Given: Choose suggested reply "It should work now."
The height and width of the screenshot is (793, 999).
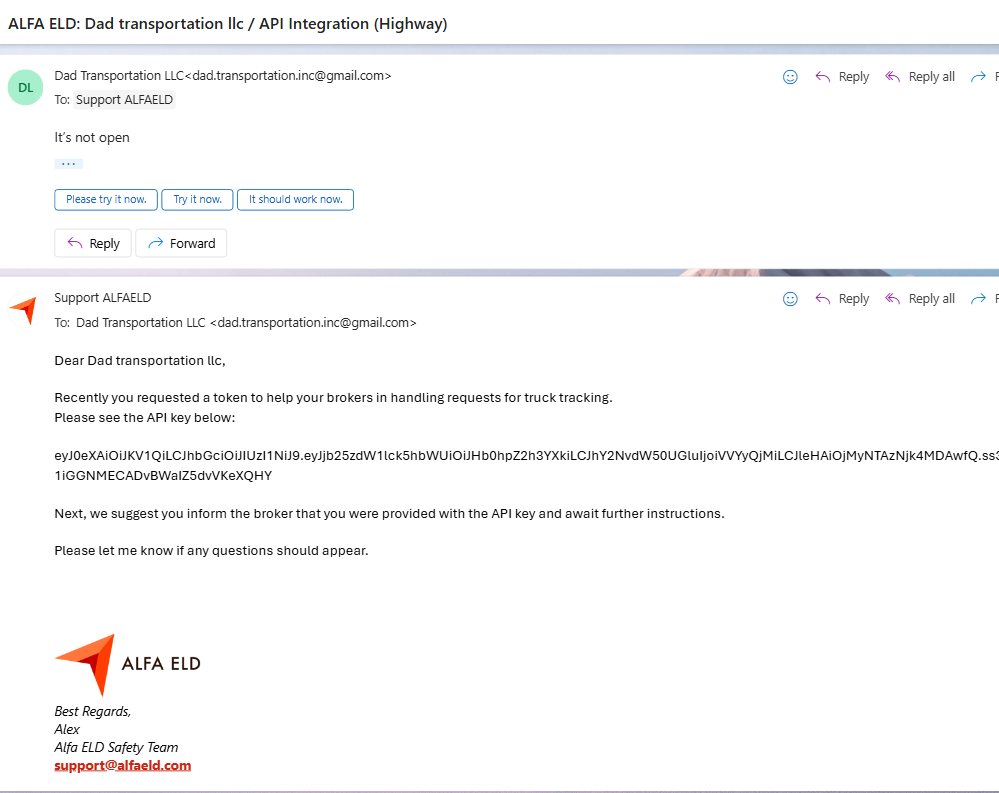Looking at the screenshot, I should (x=296, y=199).
